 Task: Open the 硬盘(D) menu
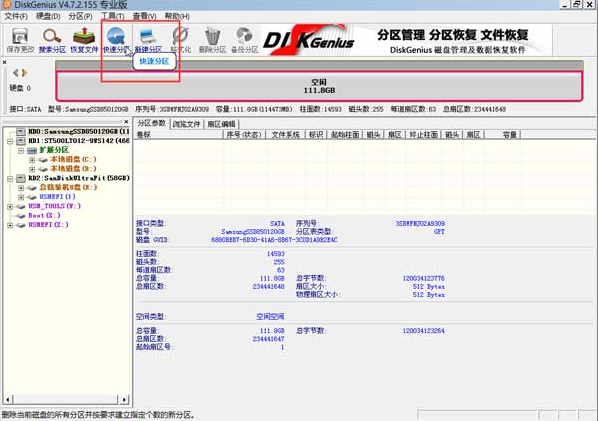[x=48, y=16]
